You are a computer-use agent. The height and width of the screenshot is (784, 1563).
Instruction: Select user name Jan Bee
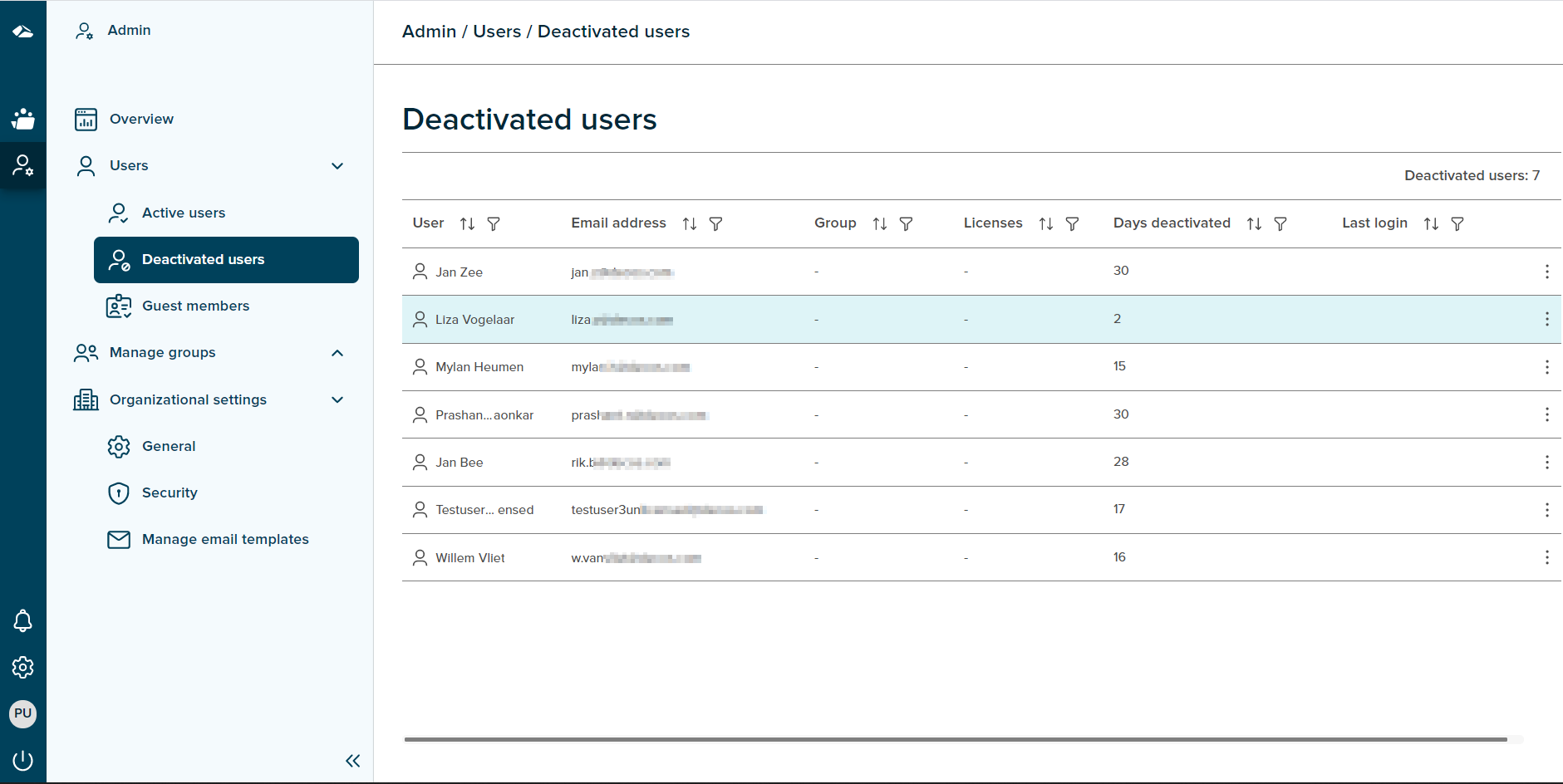coord(459,463)
